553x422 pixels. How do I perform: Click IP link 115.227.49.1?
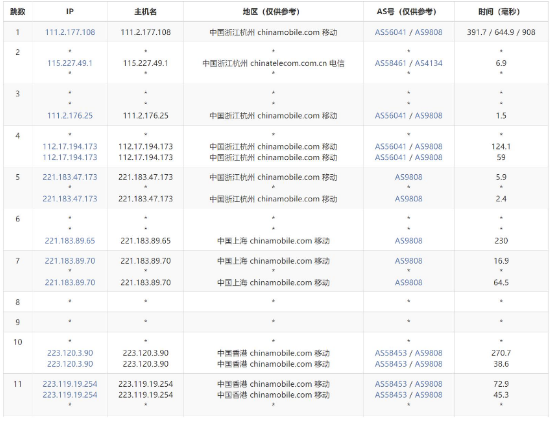70,63
